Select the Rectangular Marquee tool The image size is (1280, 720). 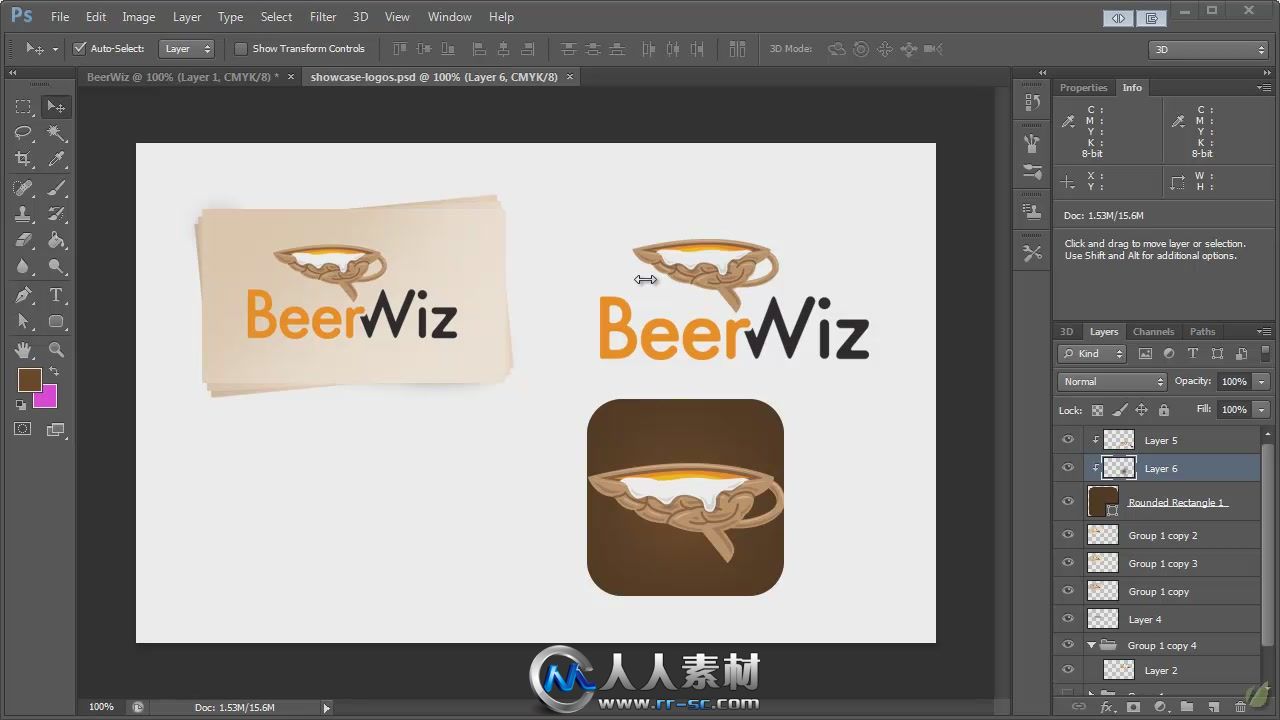(23, 106)
